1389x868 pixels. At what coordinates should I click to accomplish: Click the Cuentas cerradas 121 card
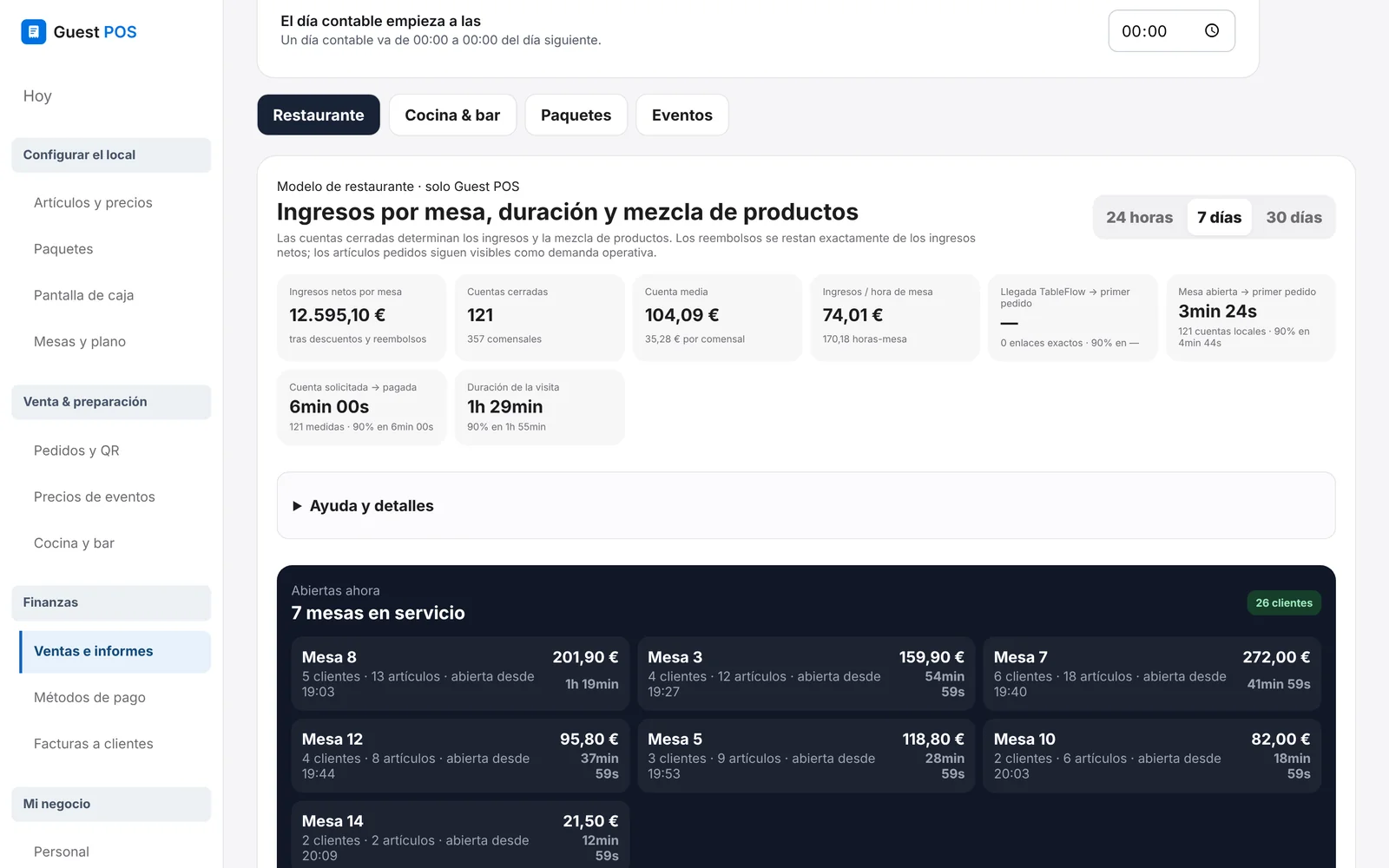539,318
